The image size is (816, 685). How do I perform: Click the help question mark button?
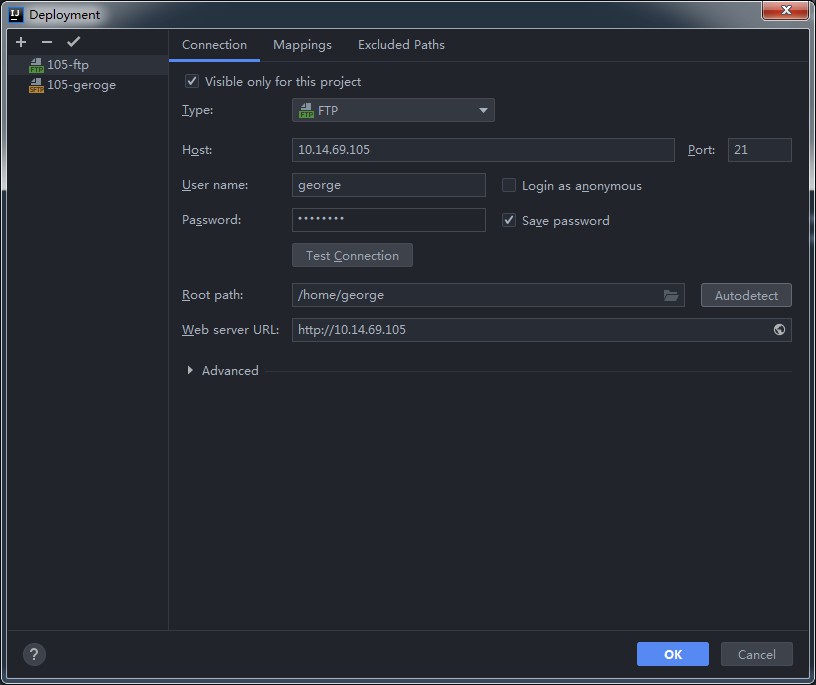click(34, 654)
